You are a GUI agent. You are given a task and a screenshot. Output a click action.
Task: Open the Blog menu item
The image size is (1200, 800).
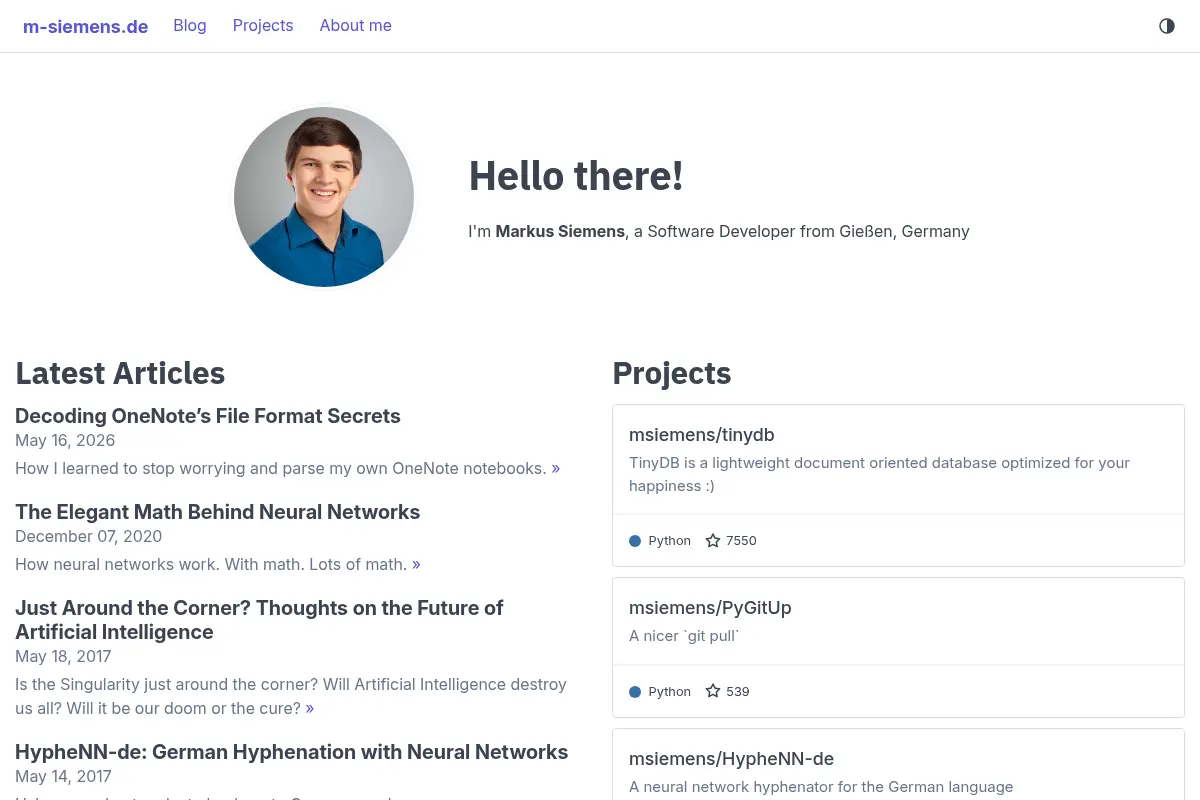coord(190,26)
